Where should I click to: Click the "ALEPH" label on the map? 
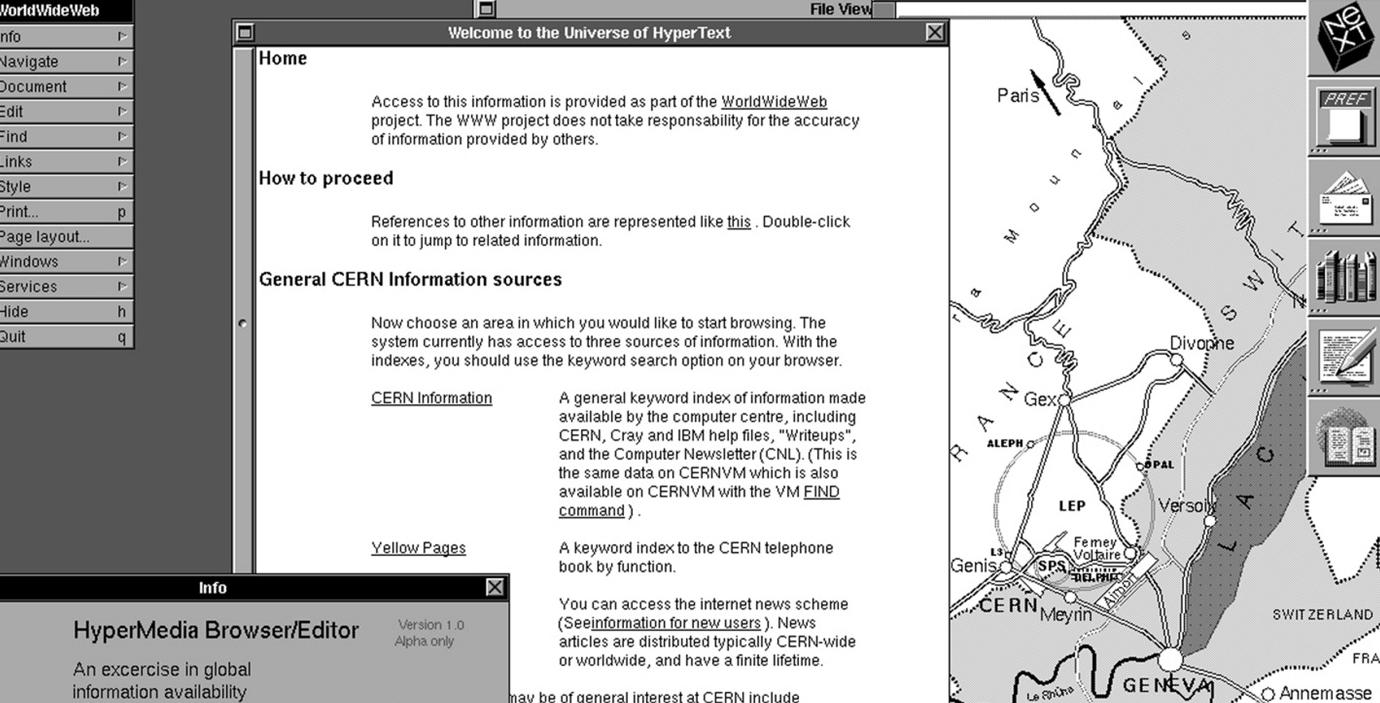(1005, 443)
